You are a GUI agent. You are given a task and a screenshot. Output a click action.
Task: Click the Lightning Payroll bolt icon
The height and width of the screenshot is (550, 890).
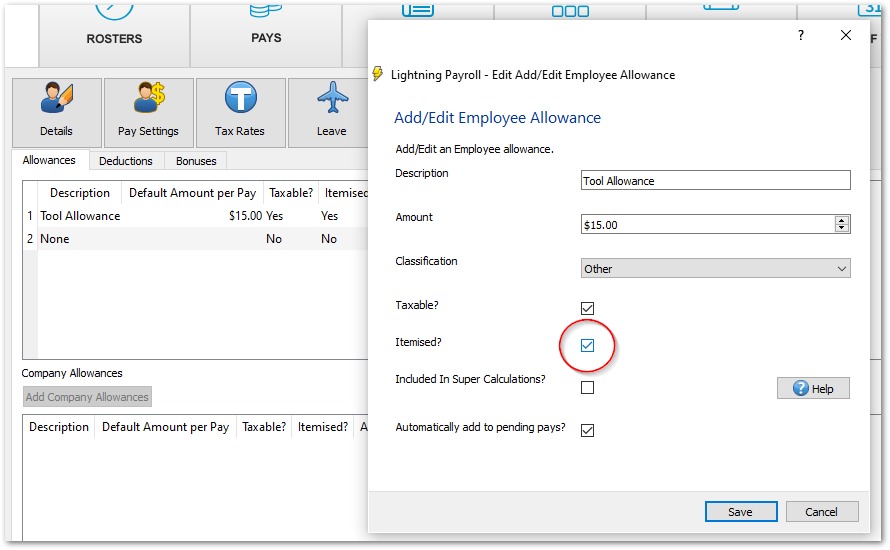point(377,74)
